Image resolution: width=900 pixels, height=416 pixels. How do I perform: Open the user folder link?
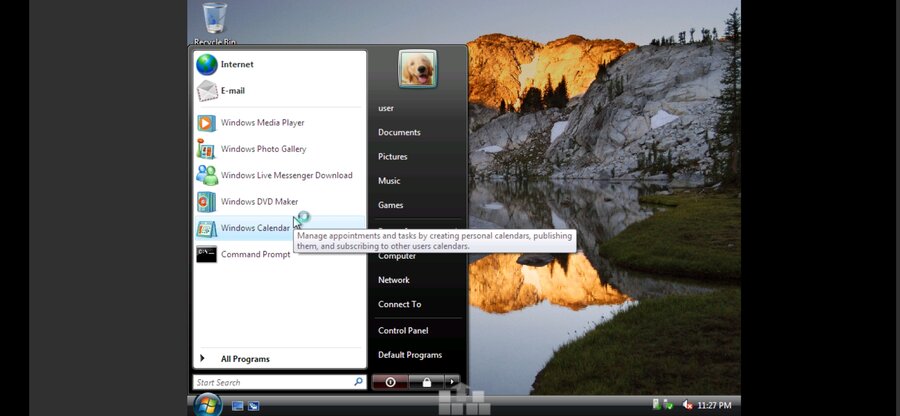pos(386,108)
